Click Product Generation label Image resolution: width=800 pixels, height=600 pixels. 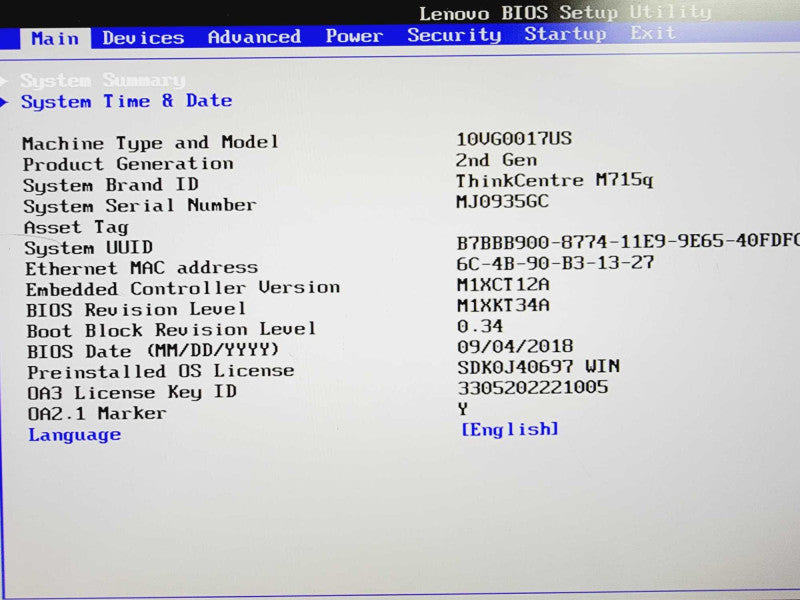(128, 164)
